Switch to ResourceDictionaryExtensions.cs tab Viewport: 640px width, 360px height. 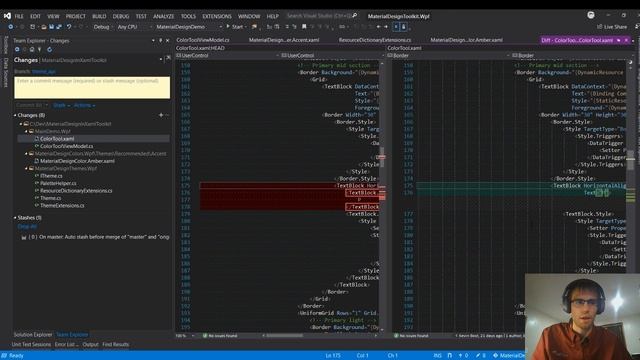coord(375,40)
